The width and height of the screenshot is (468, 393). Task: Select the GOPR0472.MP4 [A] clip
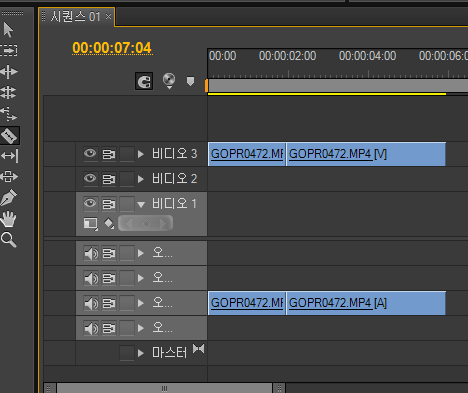tap(366, 303)
